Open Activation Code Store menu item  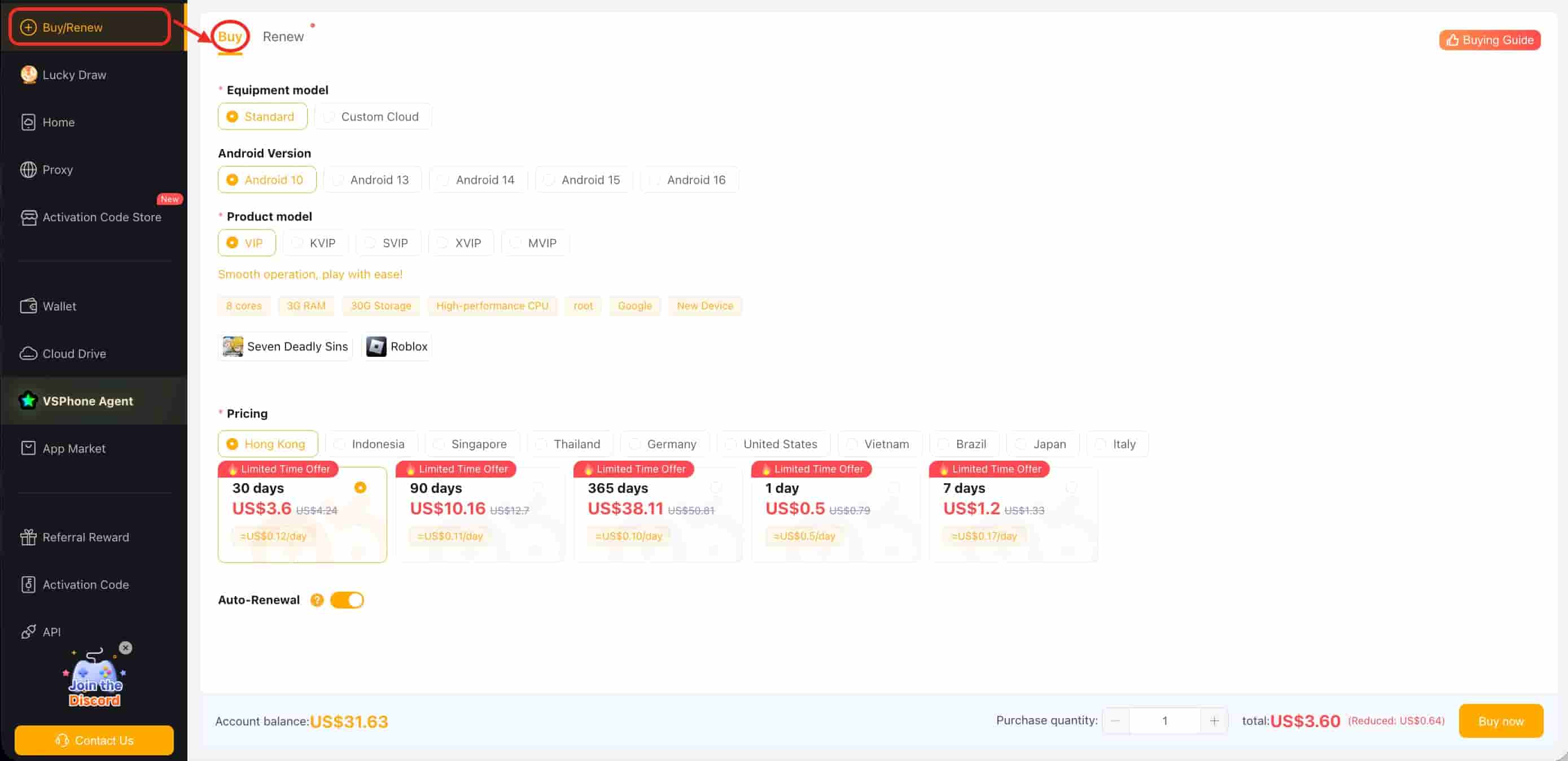(x=102, y=217)
